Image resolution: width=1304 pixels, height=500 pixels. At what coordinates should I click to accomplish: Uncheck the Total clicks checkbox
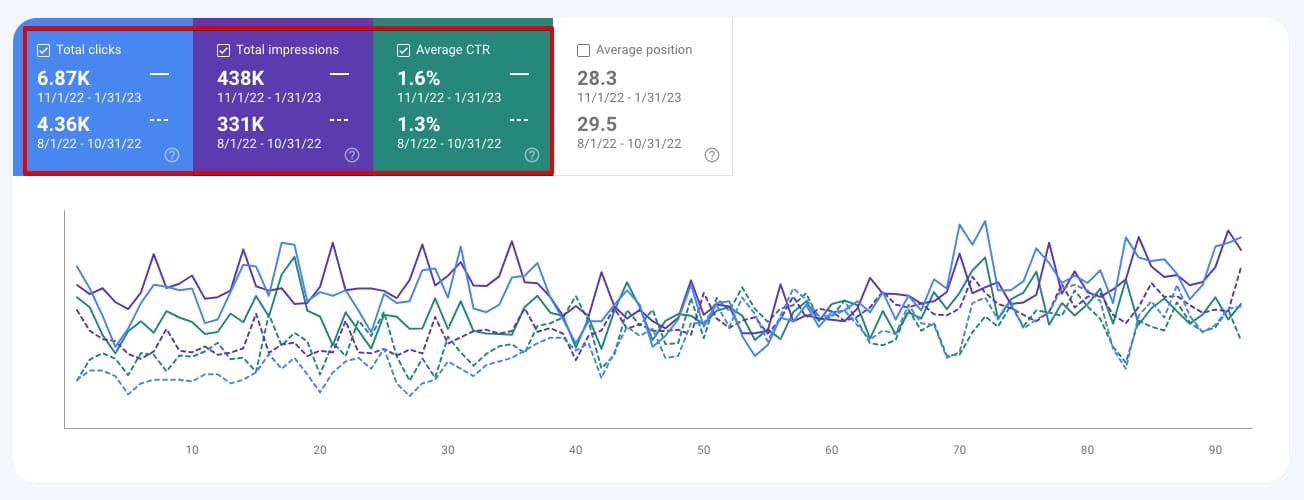click(x=44, y=50)
